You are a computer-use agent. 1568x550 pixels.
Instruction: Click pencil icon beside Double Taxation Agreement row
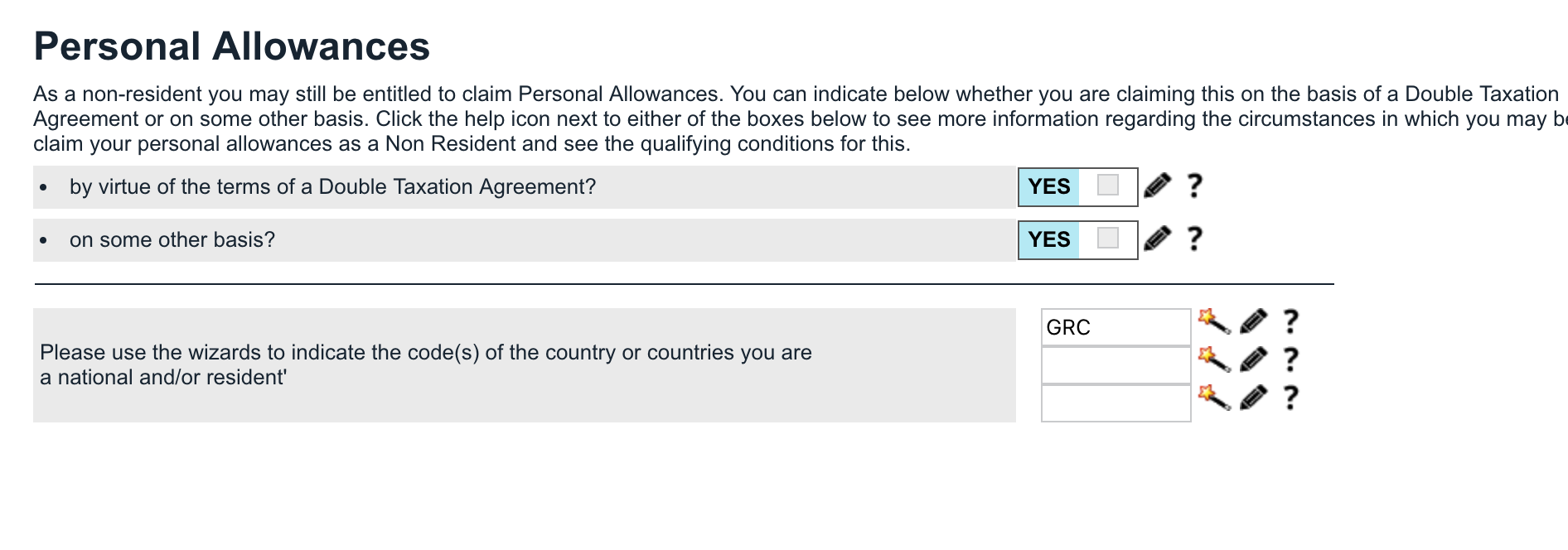click(x=1157, y=186)
